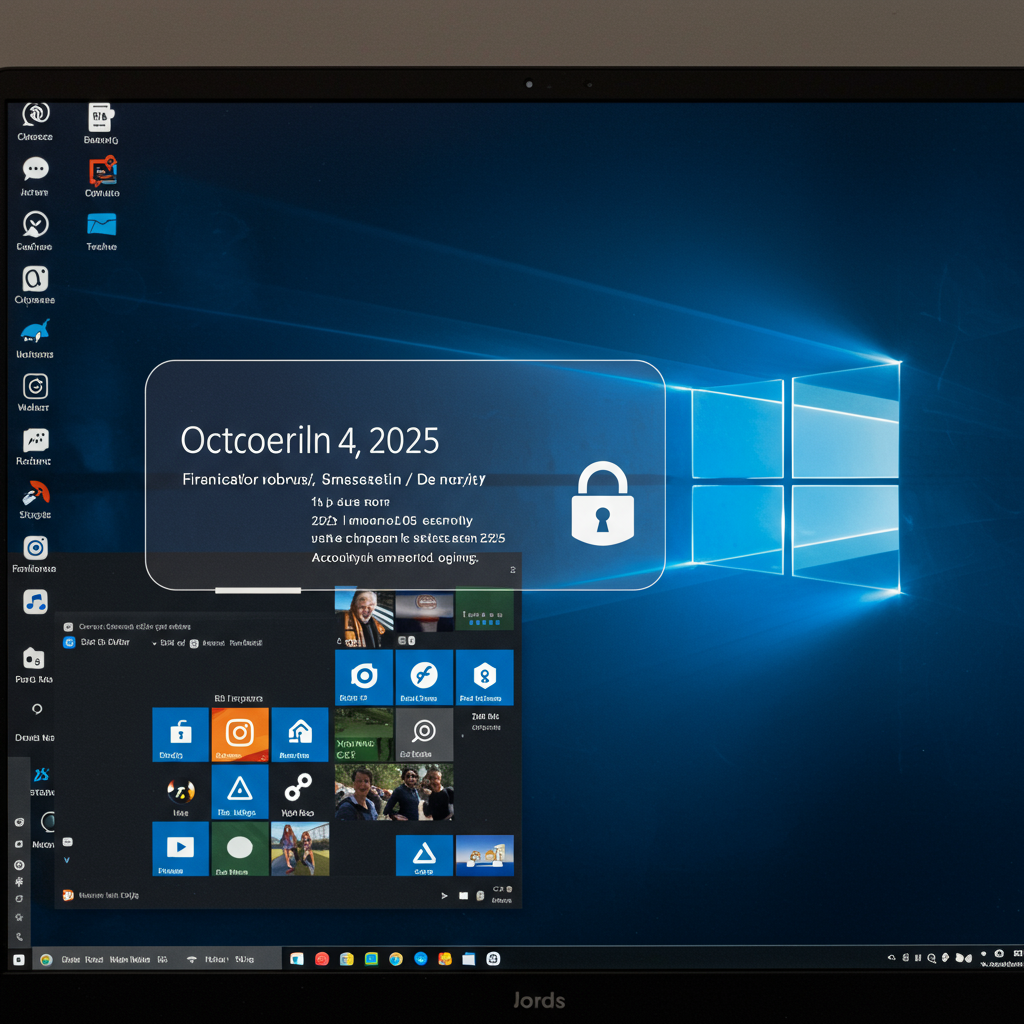Open the chat bubble with dotted chart icon
1024x1024 pixels.
(x=35, y=441)
